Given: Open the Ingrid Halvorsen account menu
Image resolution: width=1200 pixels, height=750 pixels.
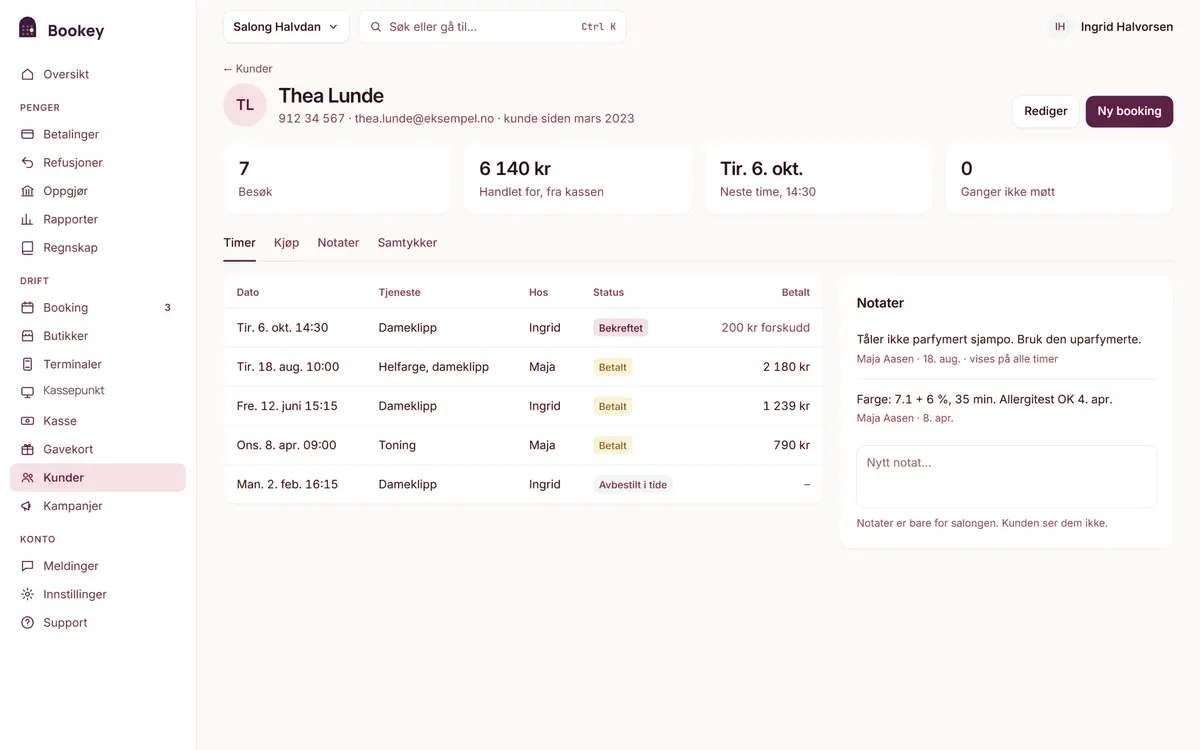Looking at the screenshot, I should point(1111,27).
